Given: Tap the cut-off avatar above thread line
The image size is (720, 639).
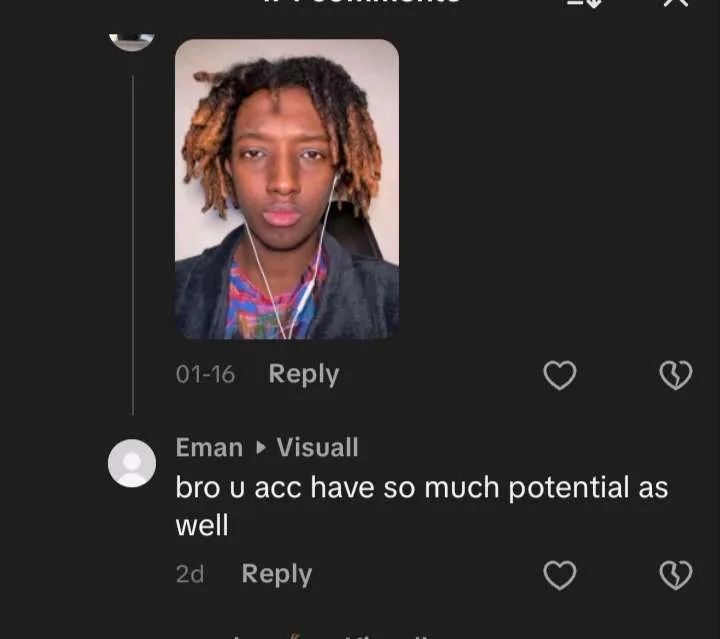Looking at the screenshot, I should [132, 42].
